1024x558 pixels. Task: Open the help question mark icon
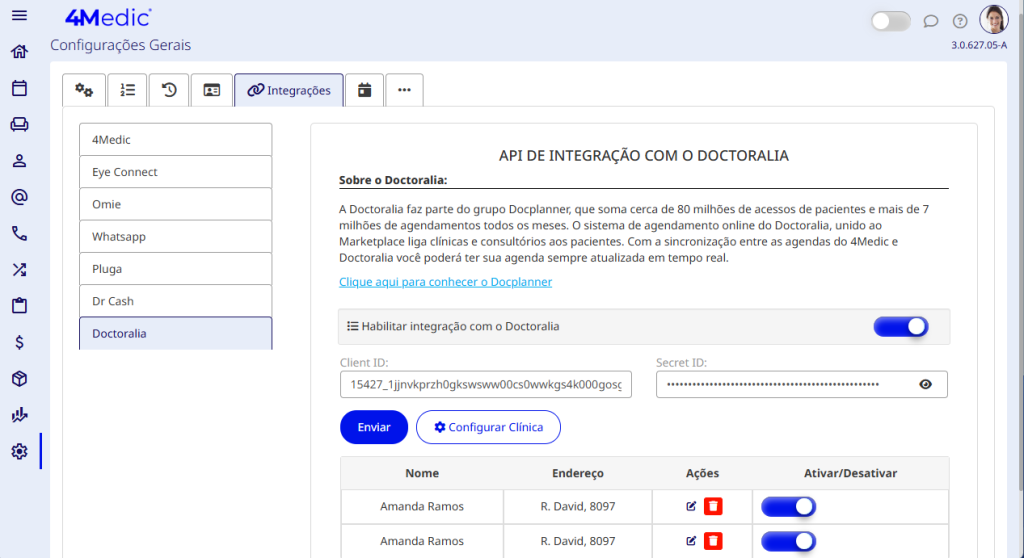960,22
